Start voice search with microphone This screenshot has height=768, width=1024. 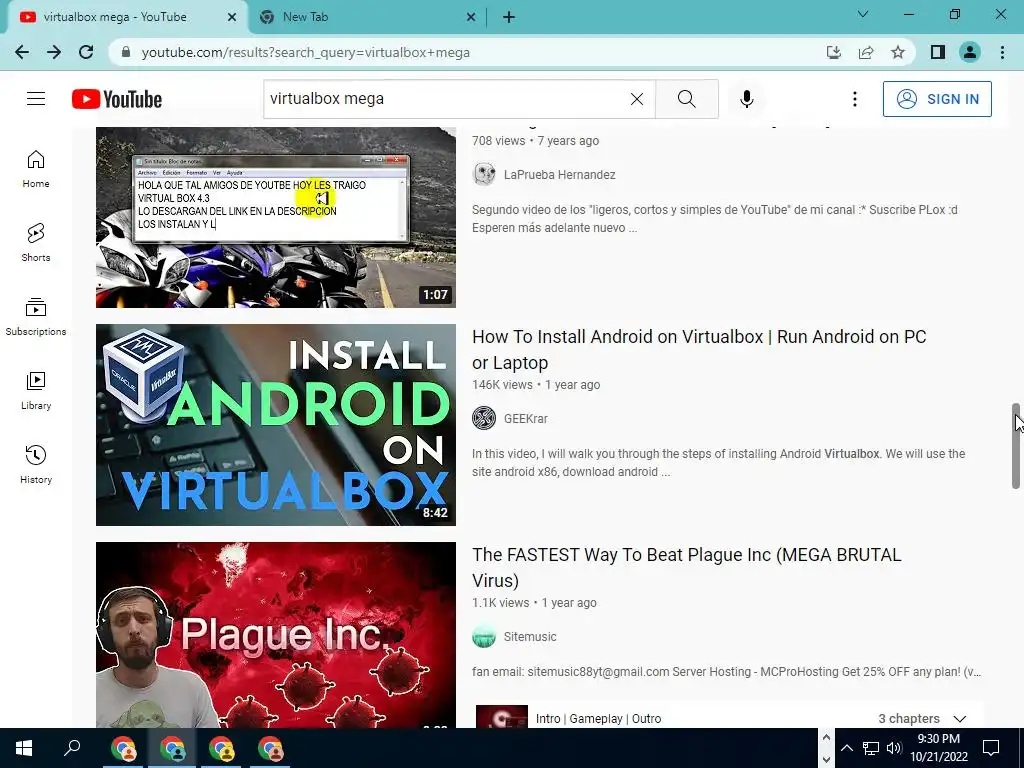(x=746, y=99)
